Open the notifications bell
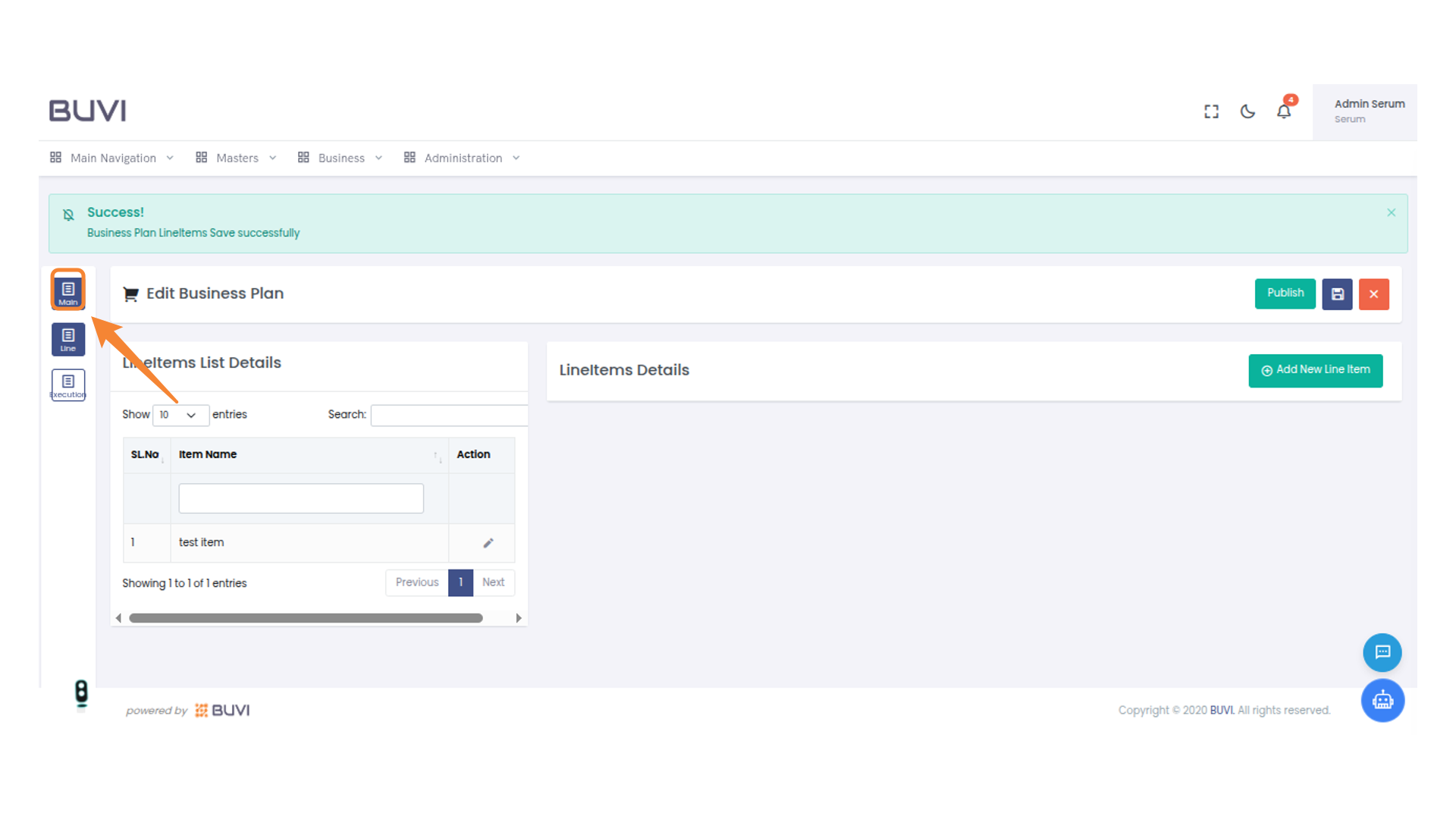 pyautogui.click(x=1283, y=112)
